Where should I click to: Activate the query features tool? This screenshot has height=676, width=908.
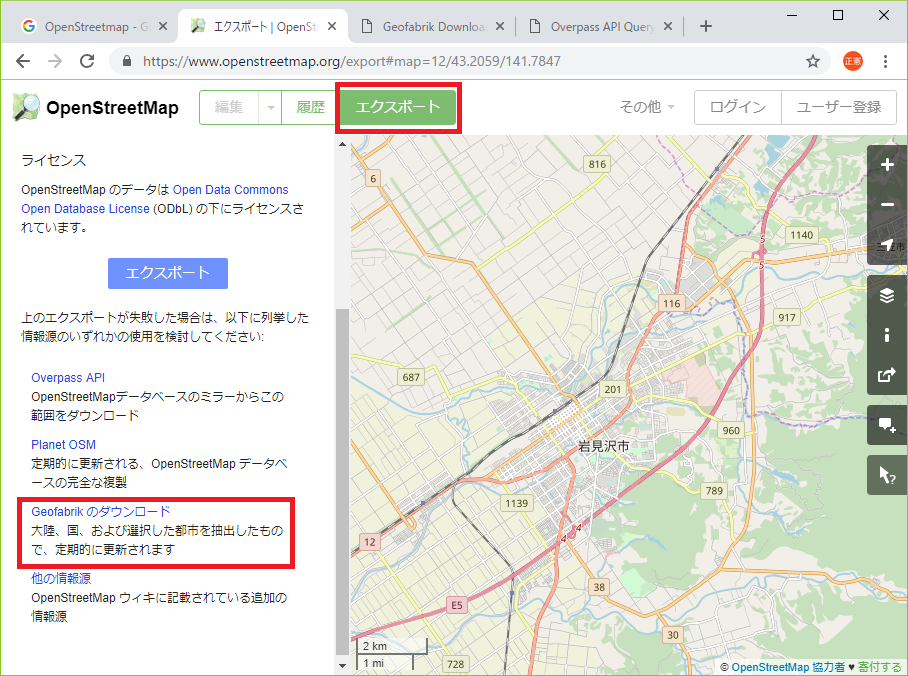coord(887,475)
